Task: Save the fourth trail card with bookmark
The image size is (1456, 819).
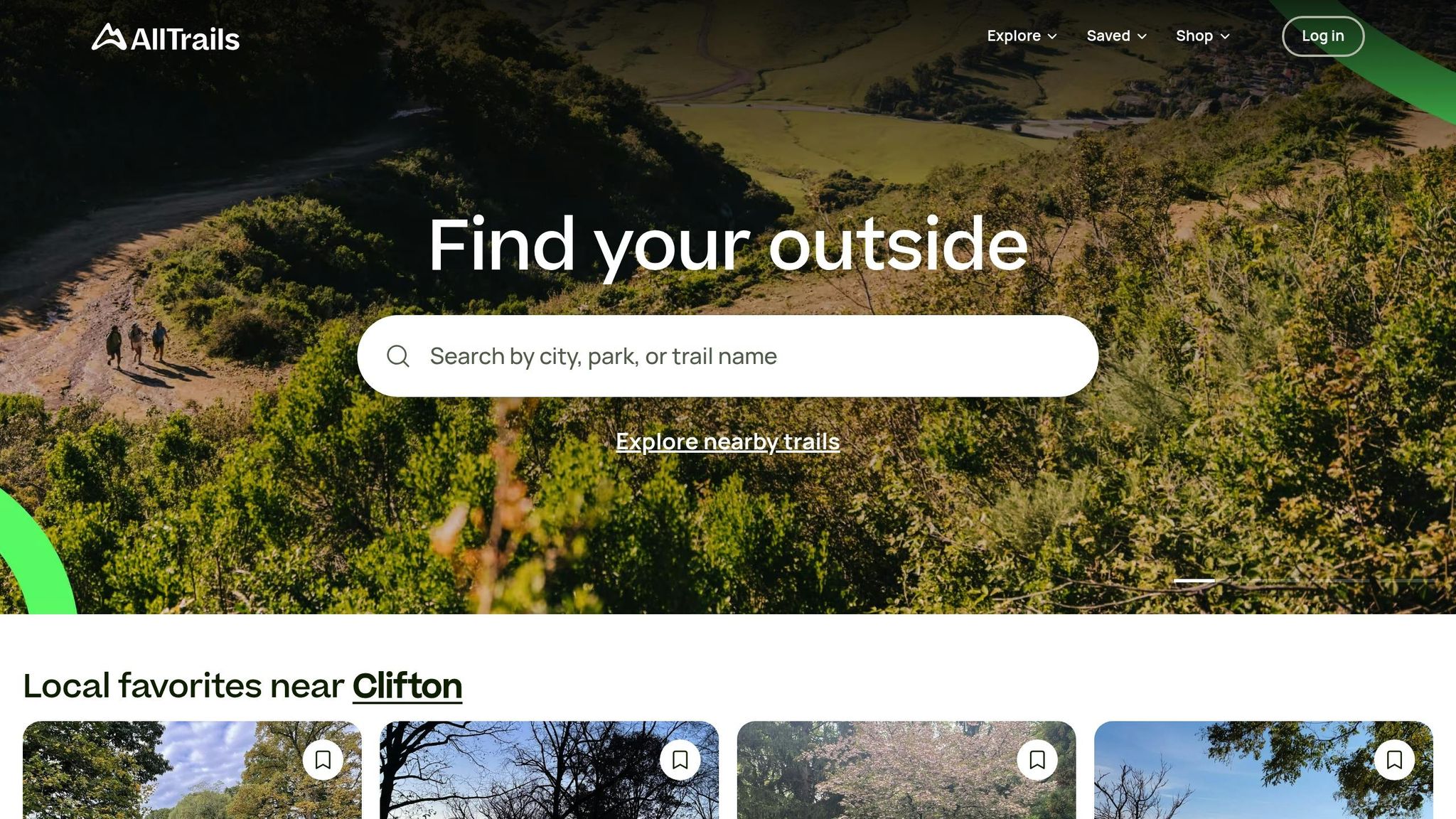Action: click(x=1394, y=760)
